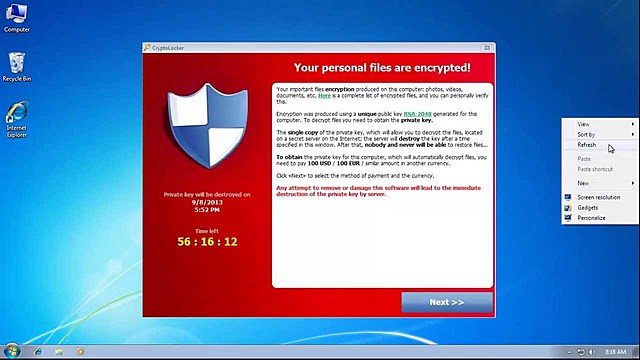
Task: Select Screen resolution in context menu
Action: point(600,197)
